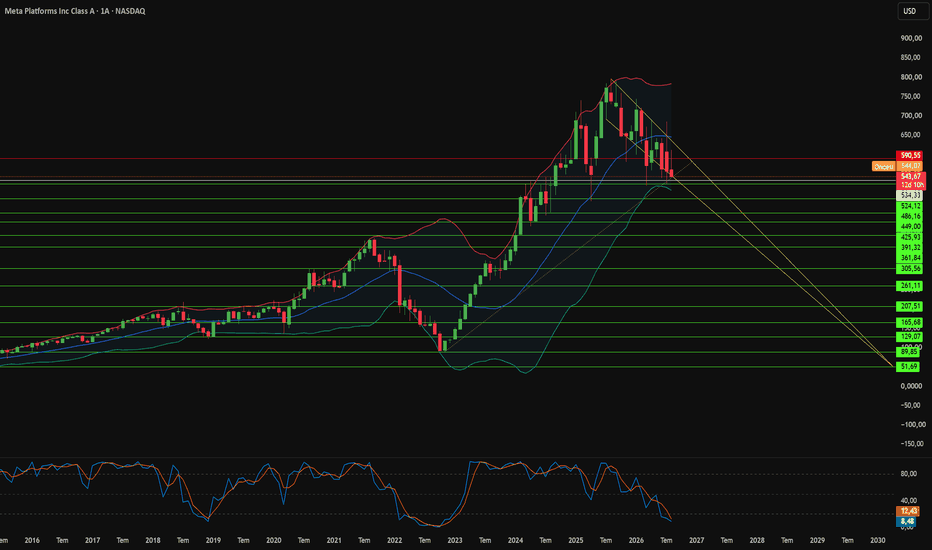
Task: Click the white 534,33 price label
Action: 910,195
